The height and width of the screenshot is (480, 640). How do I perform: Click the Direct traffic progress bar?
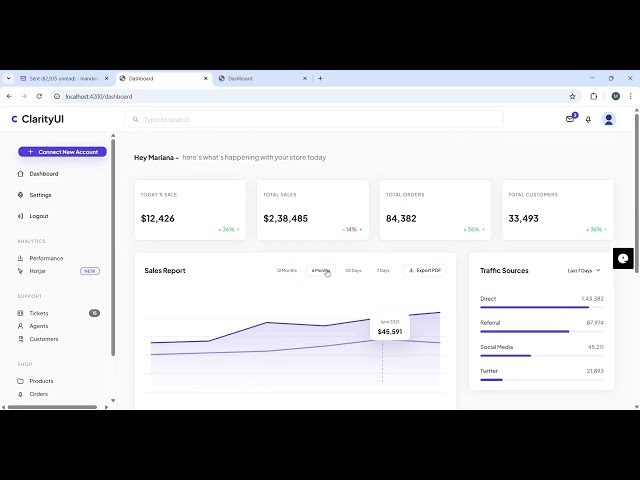[x=542, y=307]
